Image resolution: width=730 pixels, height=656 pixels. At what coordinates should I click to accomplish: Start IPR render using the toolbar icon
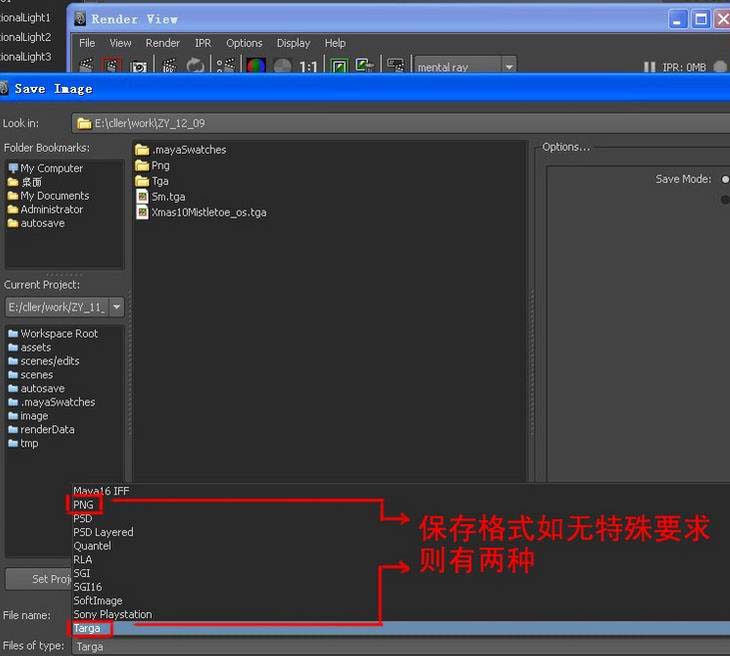(169, 66)
